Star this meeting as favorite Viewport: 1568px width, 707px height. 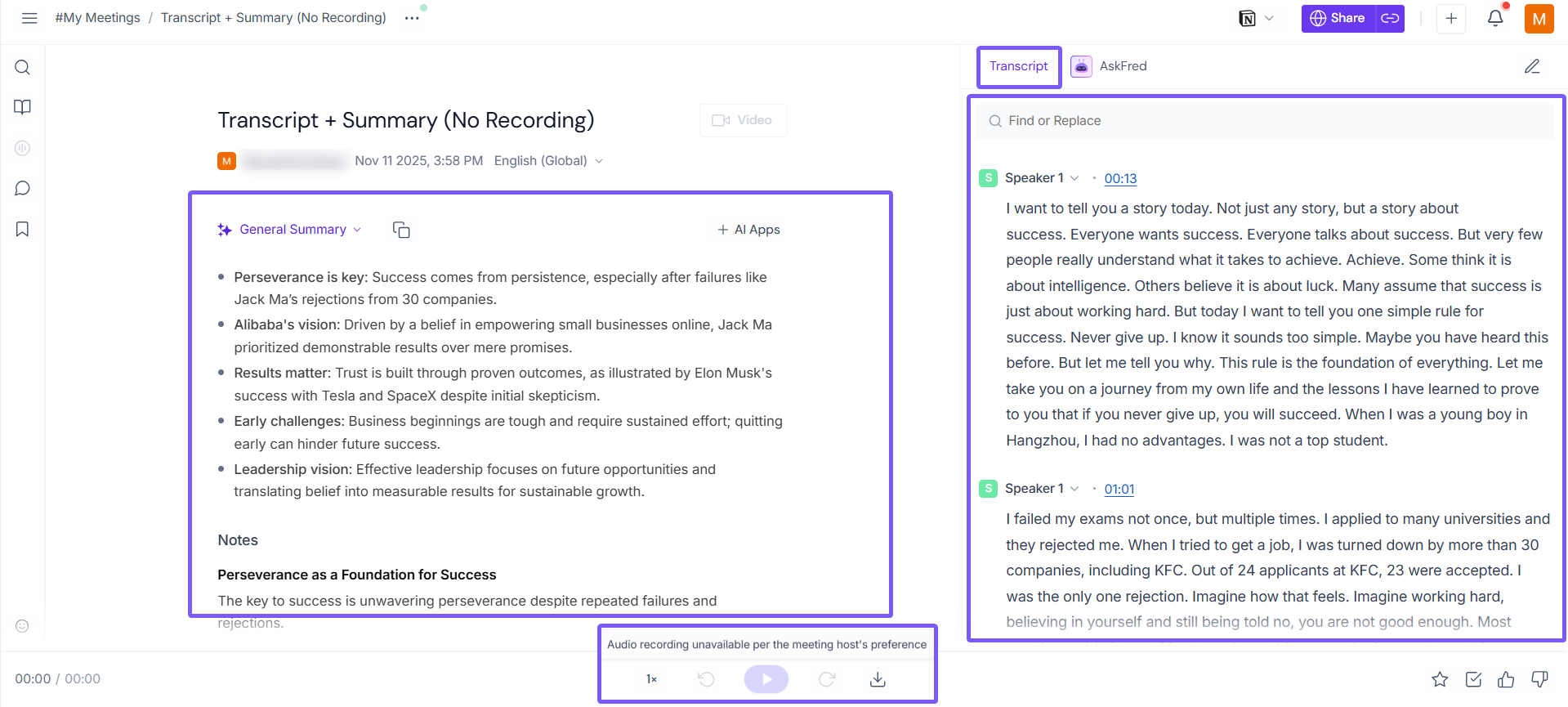[x=1440, y=679]
